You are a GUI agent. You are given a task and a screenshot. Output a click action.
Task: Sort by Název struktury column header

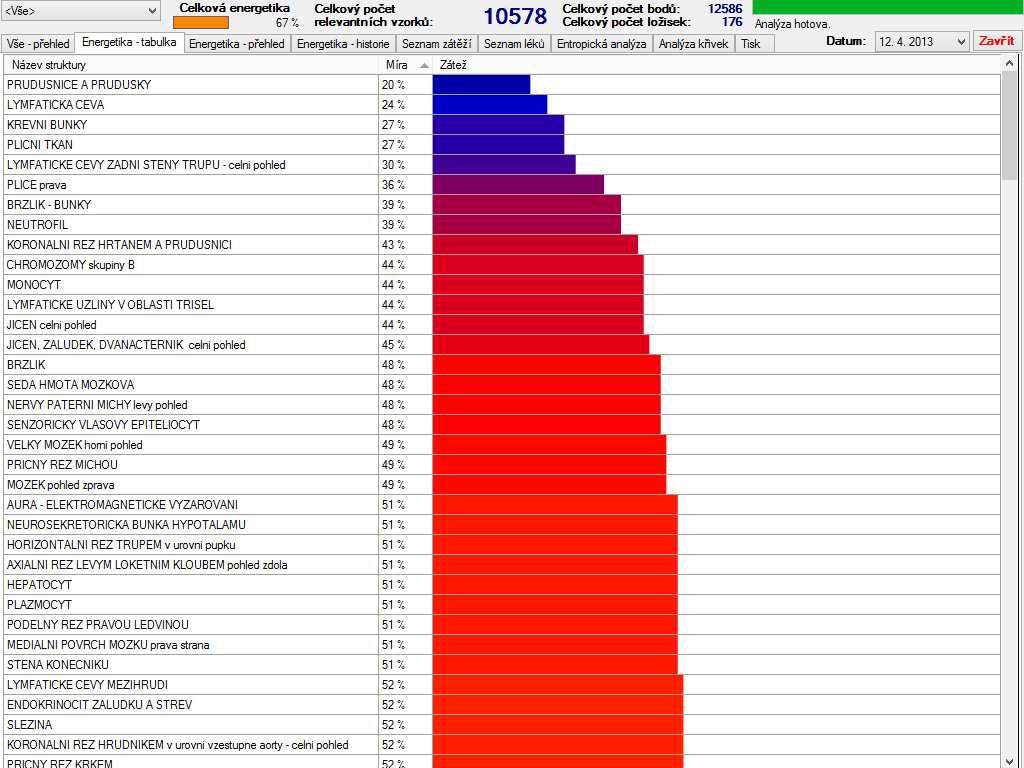191,65
